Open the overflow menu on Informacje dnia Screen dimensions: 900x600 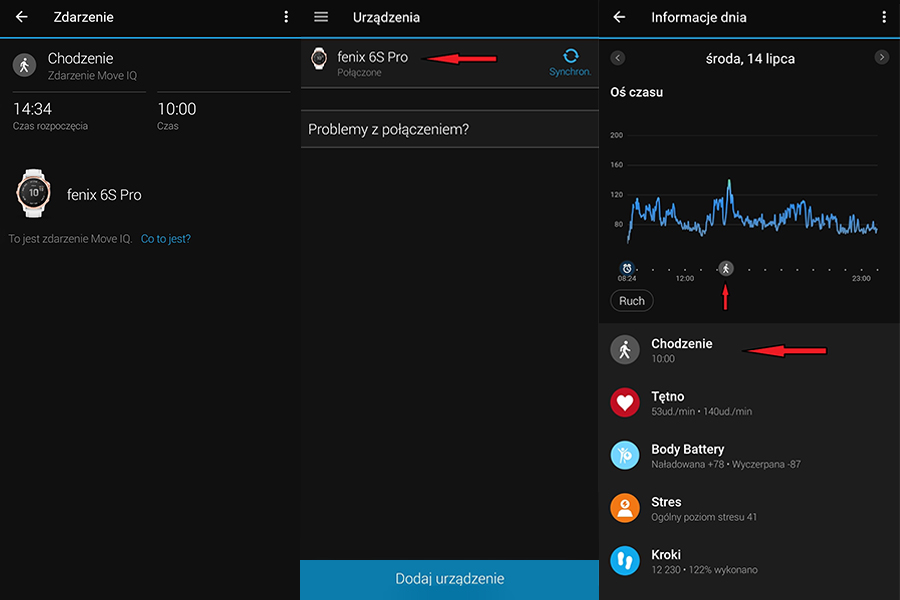[x=884, y=17]
